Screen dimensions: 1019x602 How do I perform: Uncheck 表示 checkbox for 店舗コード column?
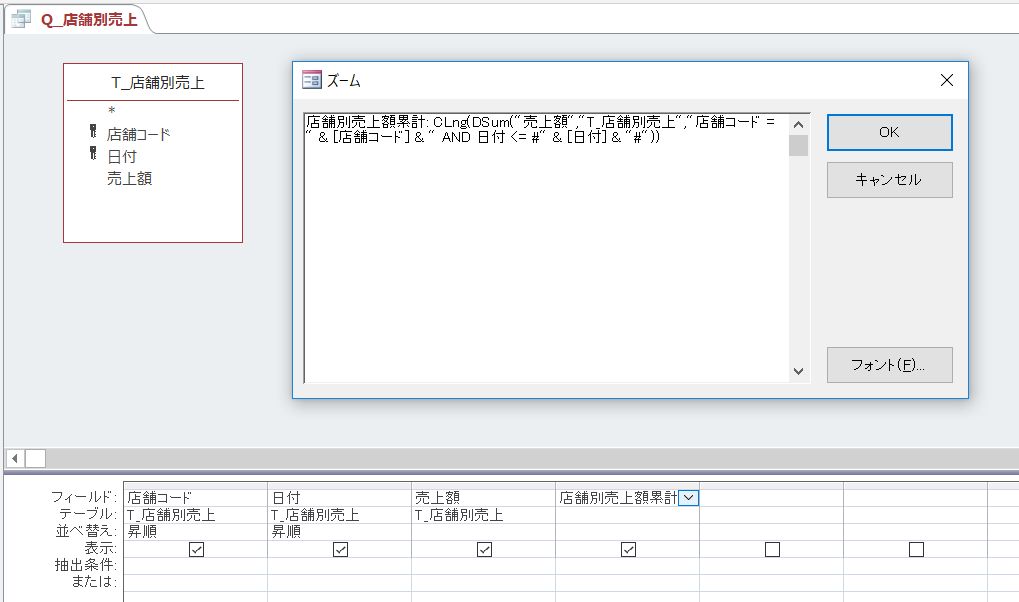(196, 549)
